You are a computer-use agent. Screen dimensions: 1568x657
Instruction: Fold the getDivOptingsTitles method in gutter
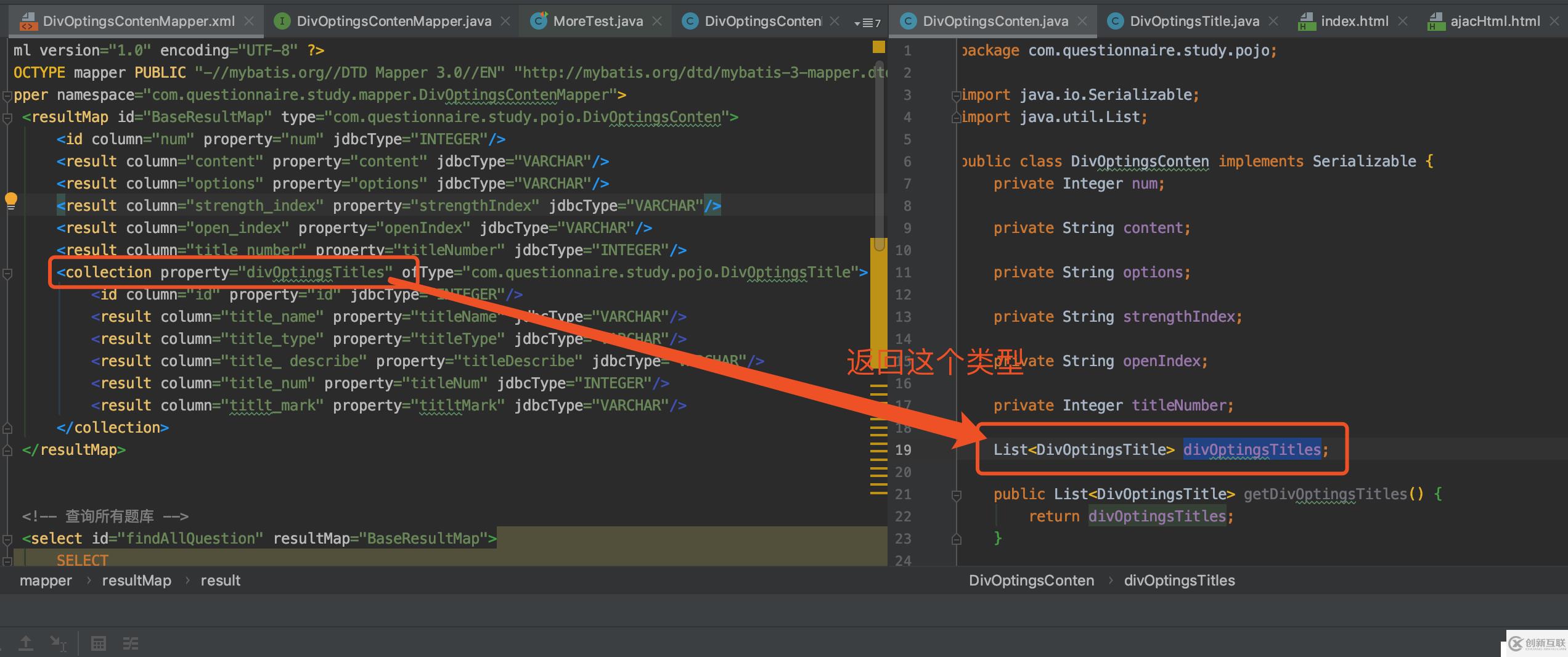(x=956, y=495)
